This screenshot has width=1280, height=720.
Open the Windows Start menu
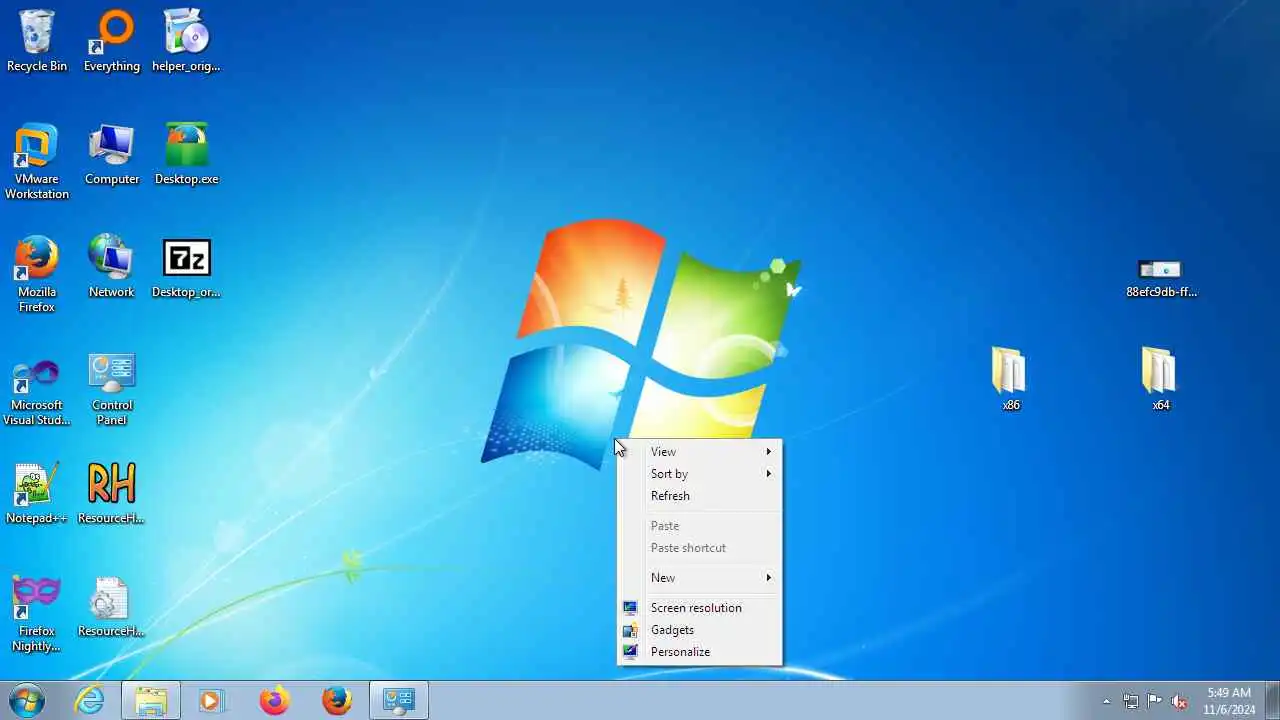click(x=27, y=700)
